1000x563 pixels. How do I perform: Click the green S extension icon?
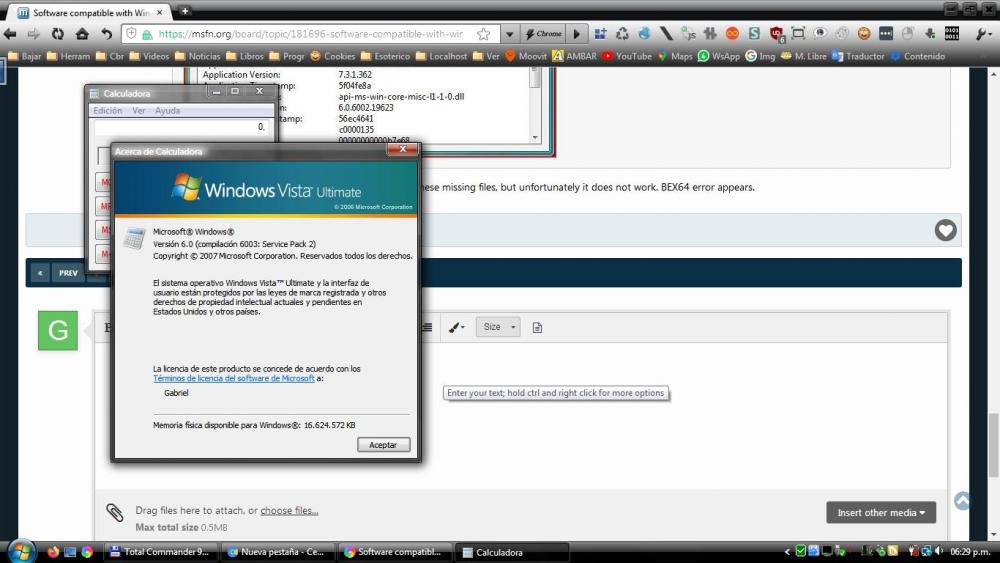[x=754, y=34]
